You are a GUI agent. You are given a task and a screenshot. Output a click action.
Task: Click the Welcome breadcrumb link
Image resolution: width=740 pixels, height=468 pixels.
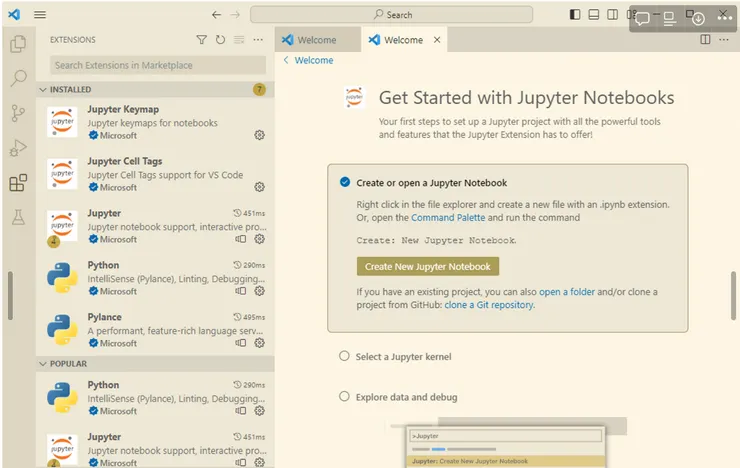(x=314, y=60)
